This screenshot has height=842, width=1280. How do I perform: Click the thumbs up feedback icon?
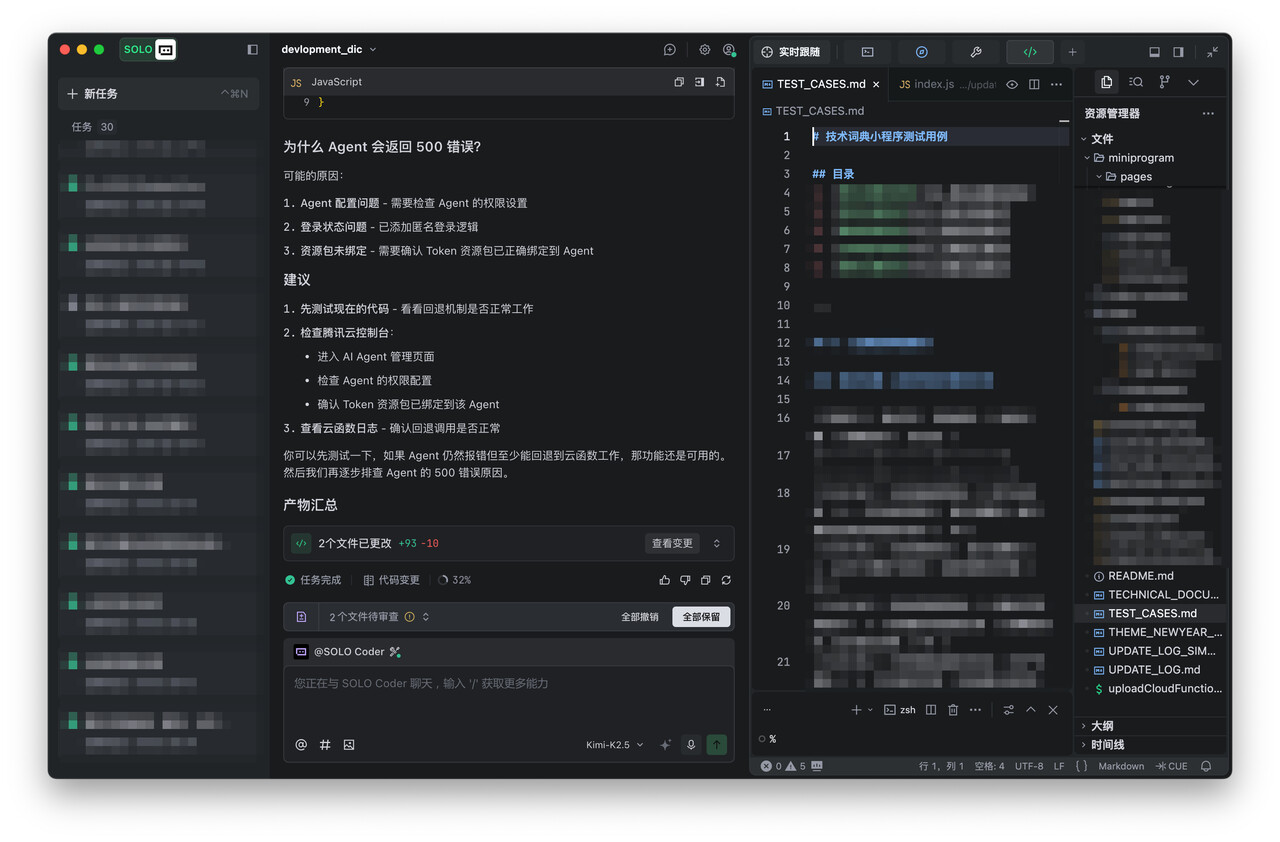point(665,580)
